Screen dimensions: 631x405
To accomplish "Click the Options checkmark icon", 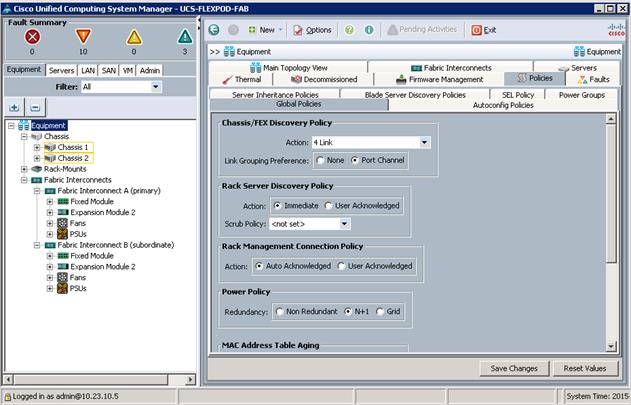I will [x=298, y=30].
